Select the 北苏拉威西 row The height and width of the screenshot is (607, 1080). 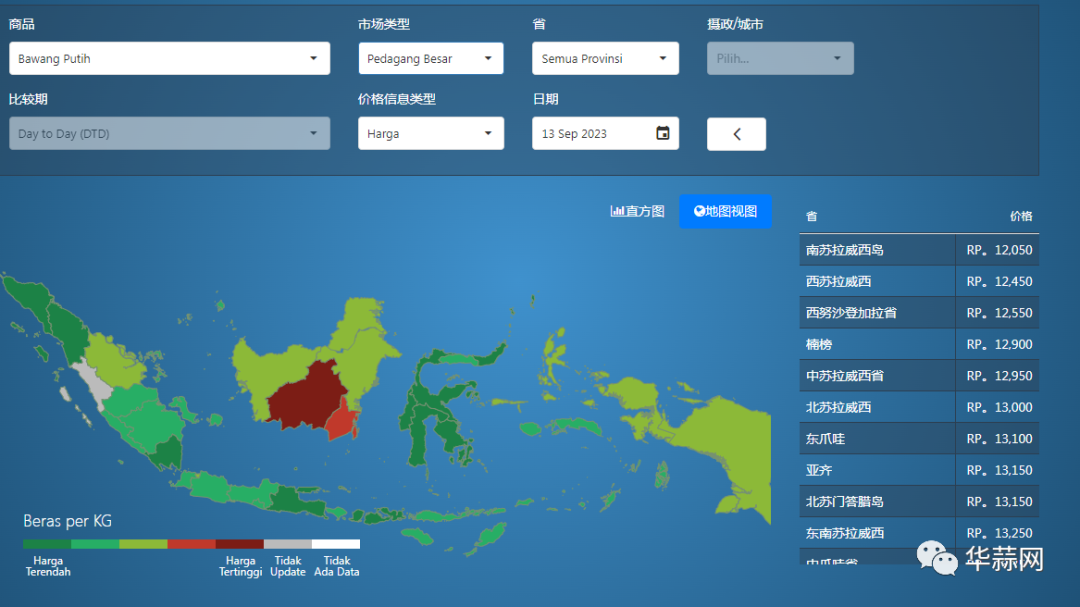(919, 407)
